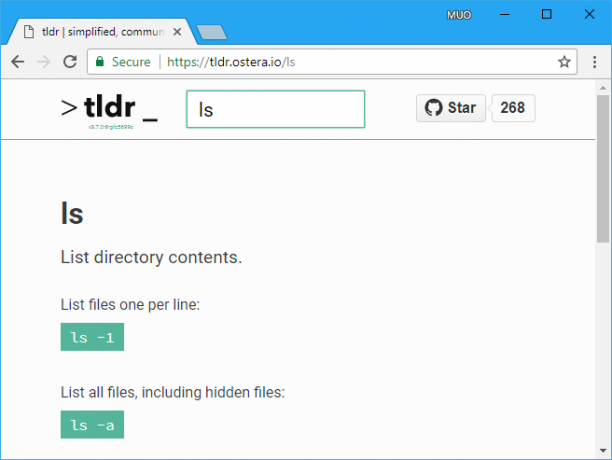Click the vertical scrollbar thumb

603,169
